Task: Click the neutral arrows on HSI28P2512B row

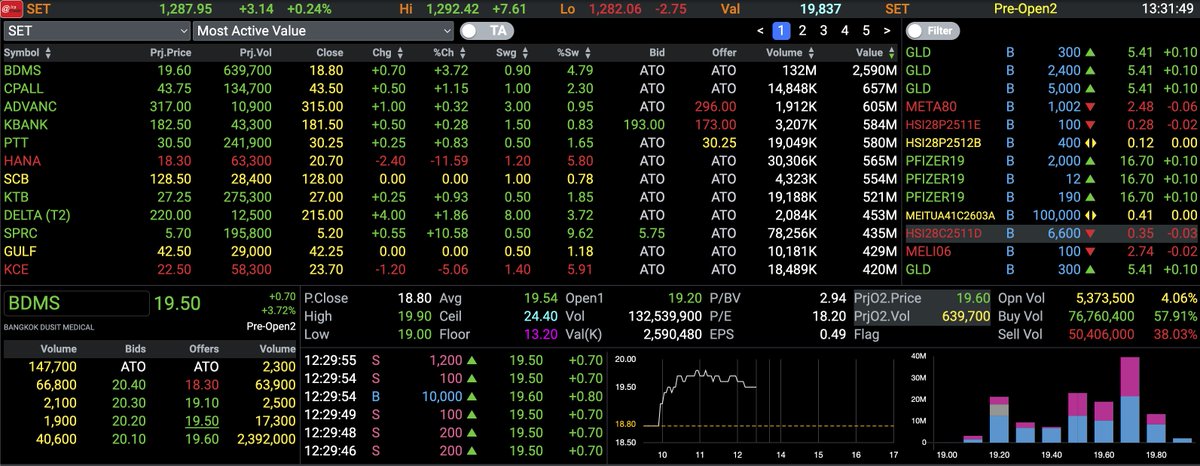Action: 1089,142
